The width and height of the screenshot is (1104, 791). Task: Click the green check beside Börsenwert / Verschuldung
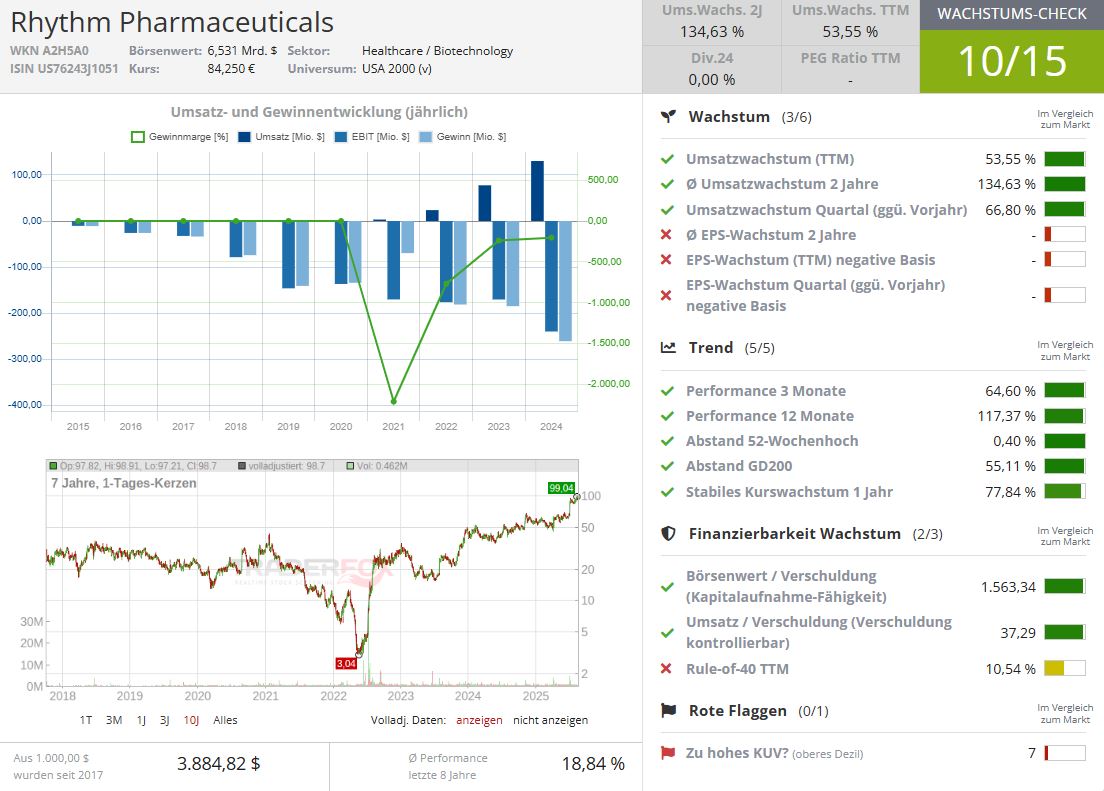pos(667,587)
